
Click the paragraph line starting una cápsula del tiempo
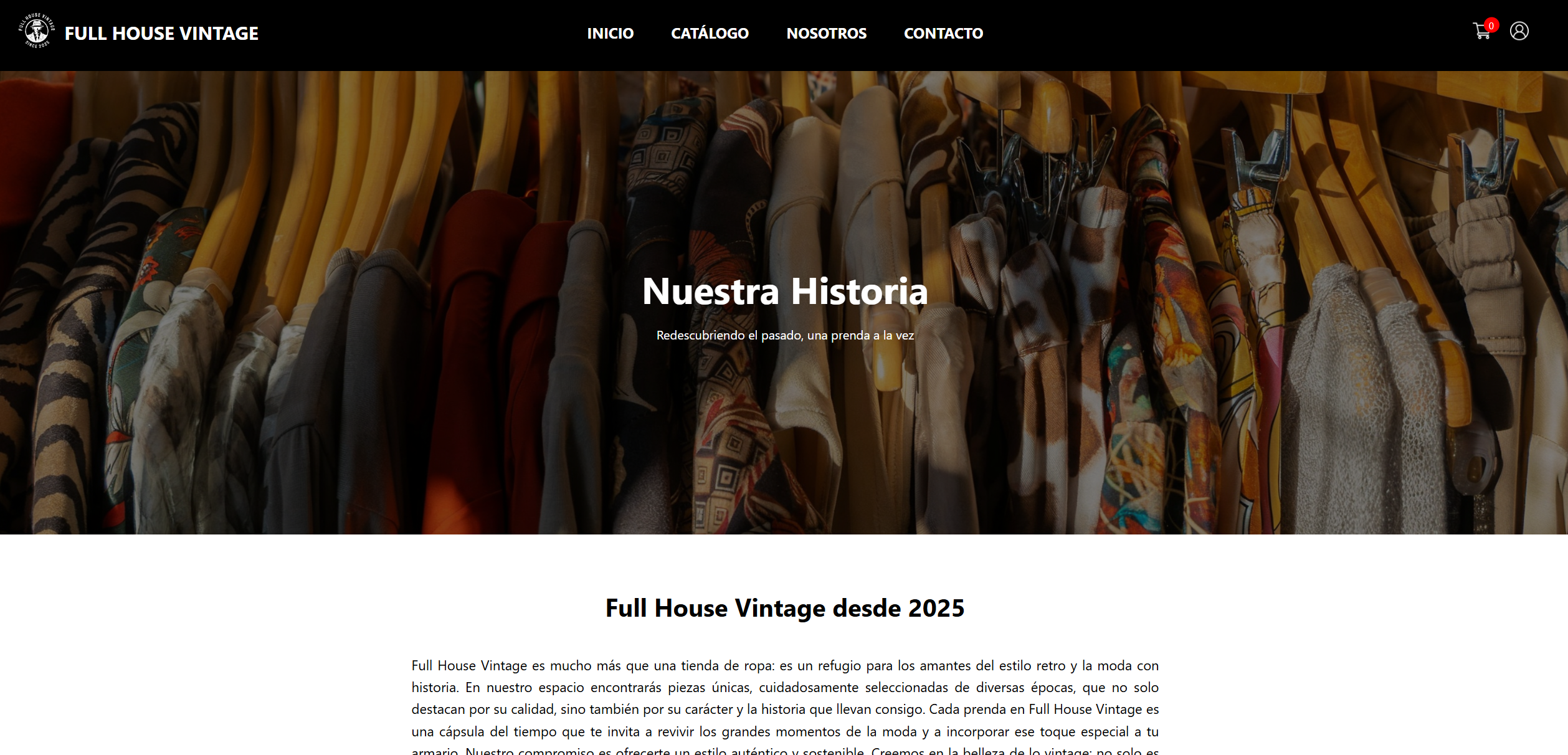coord(785,731)
